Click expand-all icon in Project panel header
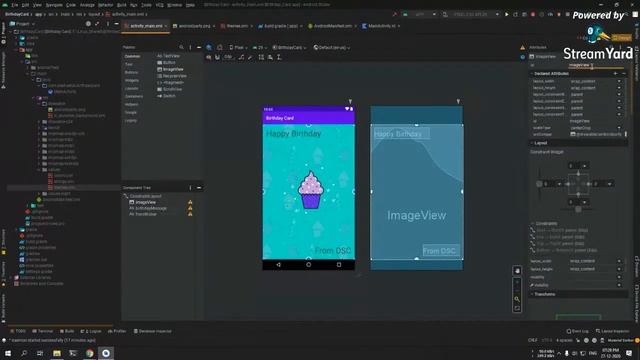The height and width of the screenshot is (360, 640). pos(98,24)
